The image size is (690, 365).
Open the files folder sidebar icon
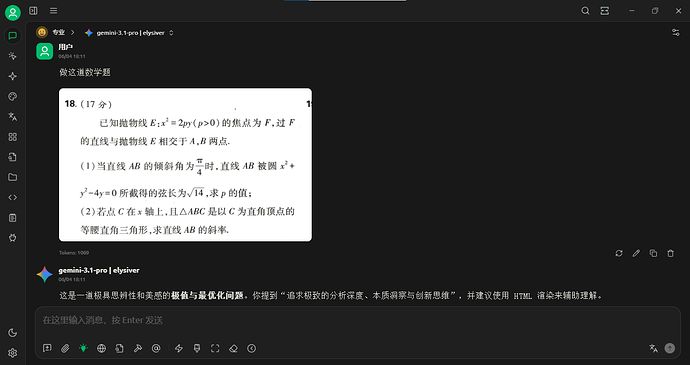click(13, 177)
